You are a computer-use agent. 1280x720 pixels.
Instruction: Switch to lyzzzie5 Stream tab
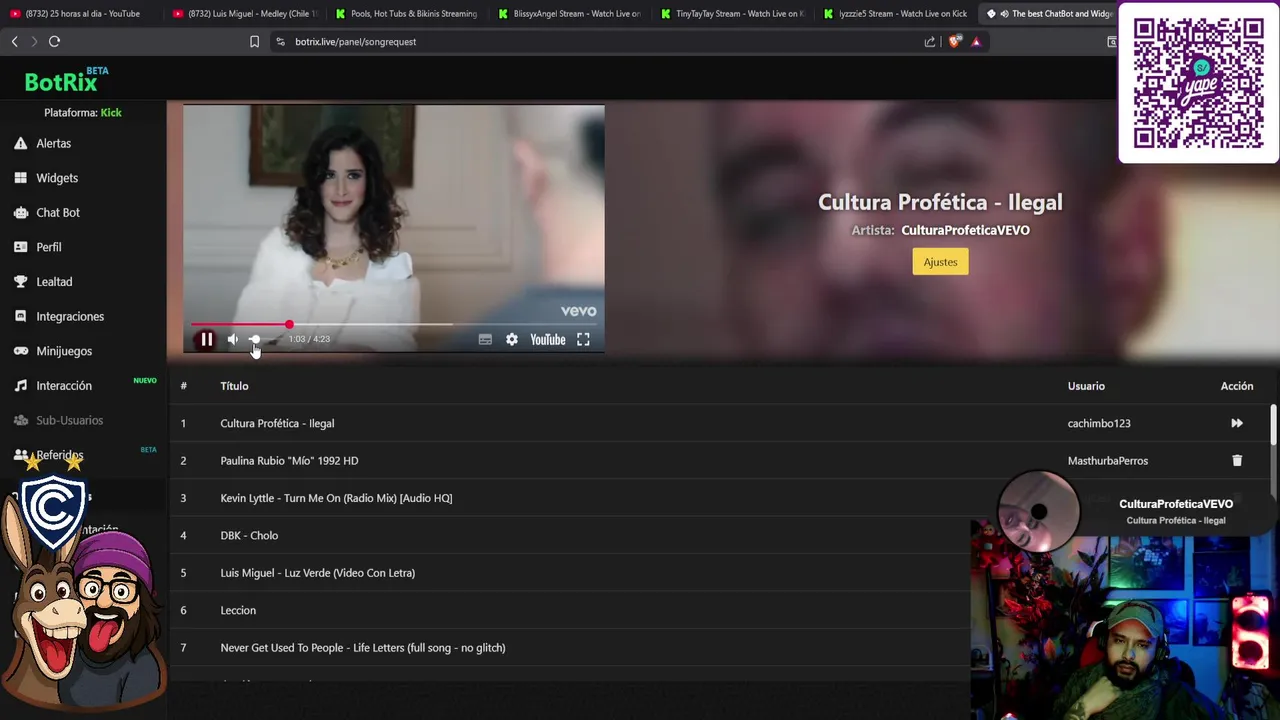coord(896,14)
